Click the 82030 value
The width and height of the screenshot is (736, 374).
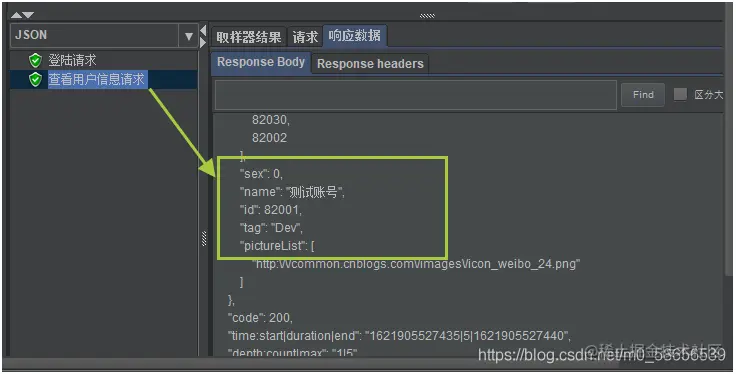[x=271, y=120]
